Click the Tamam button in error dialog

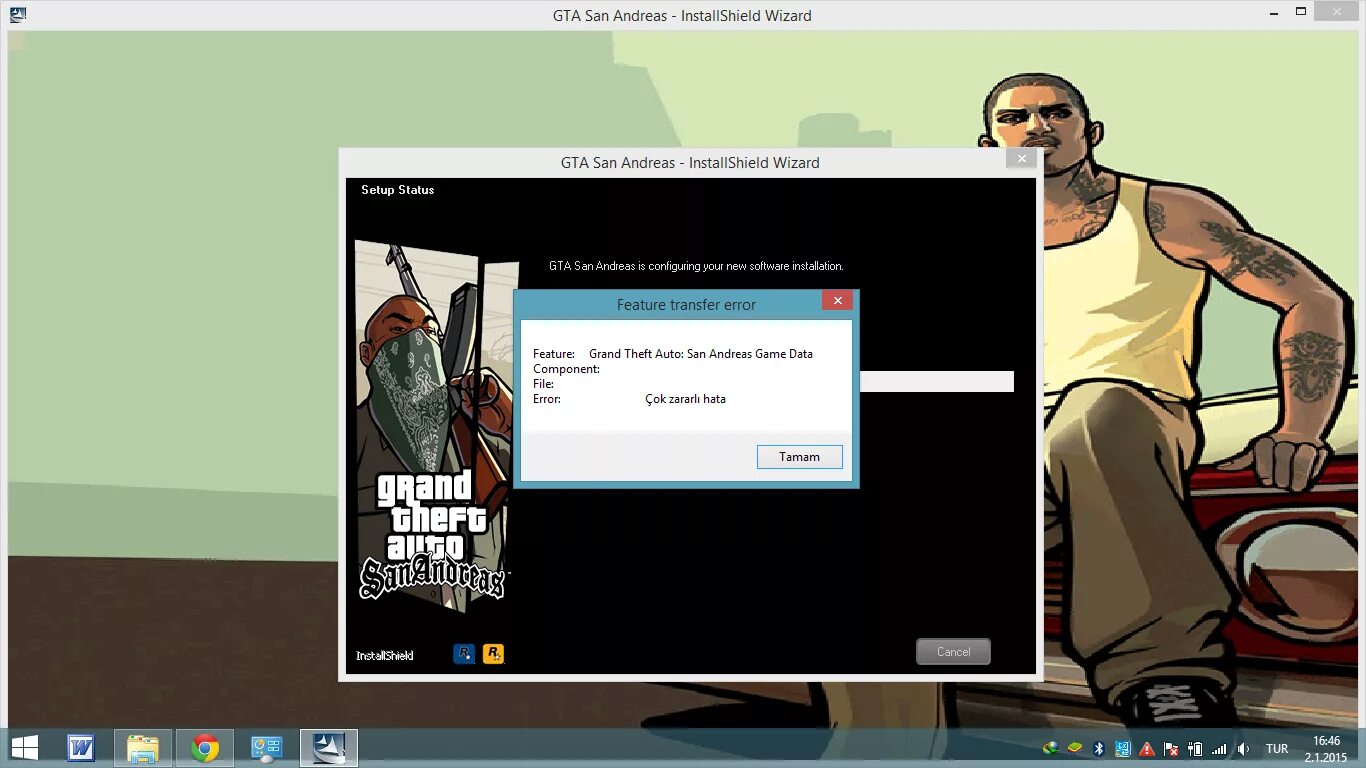coord(799,457)
